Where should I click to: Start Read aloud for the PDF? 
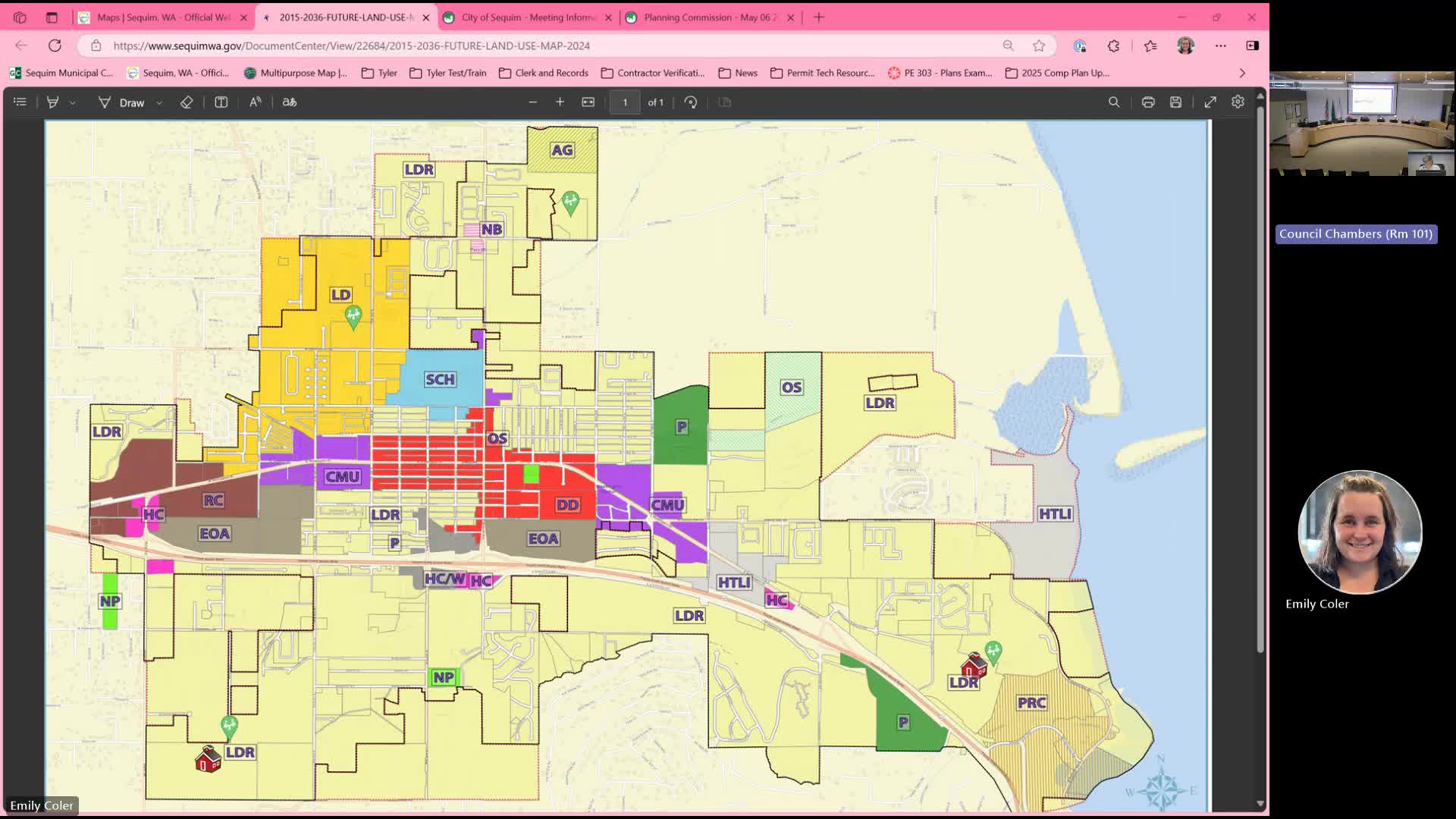pyautogui.click(x=256, y=102)
